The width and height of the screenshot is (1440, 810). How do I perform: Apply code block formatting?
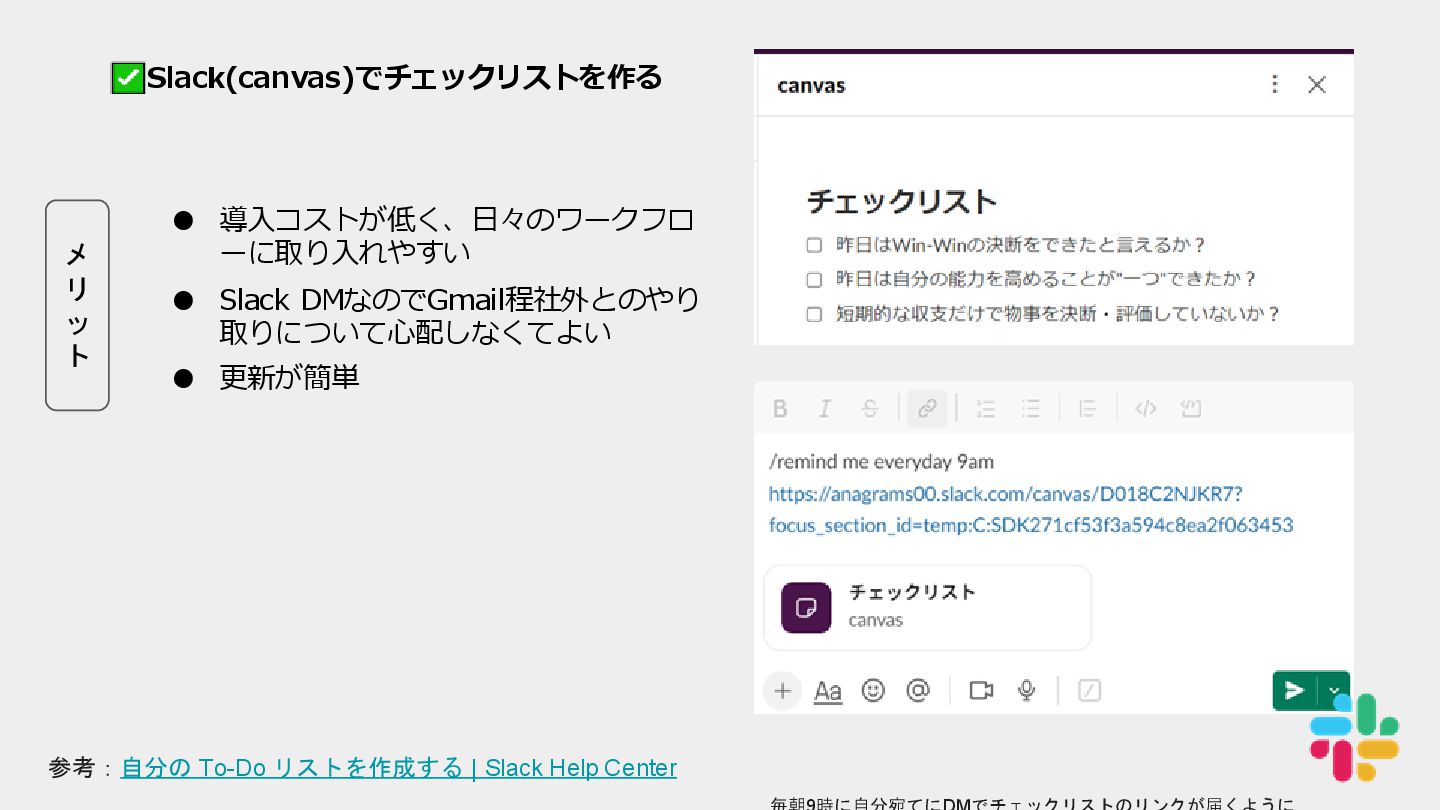pyautogui.click(x=1190, y=408)
